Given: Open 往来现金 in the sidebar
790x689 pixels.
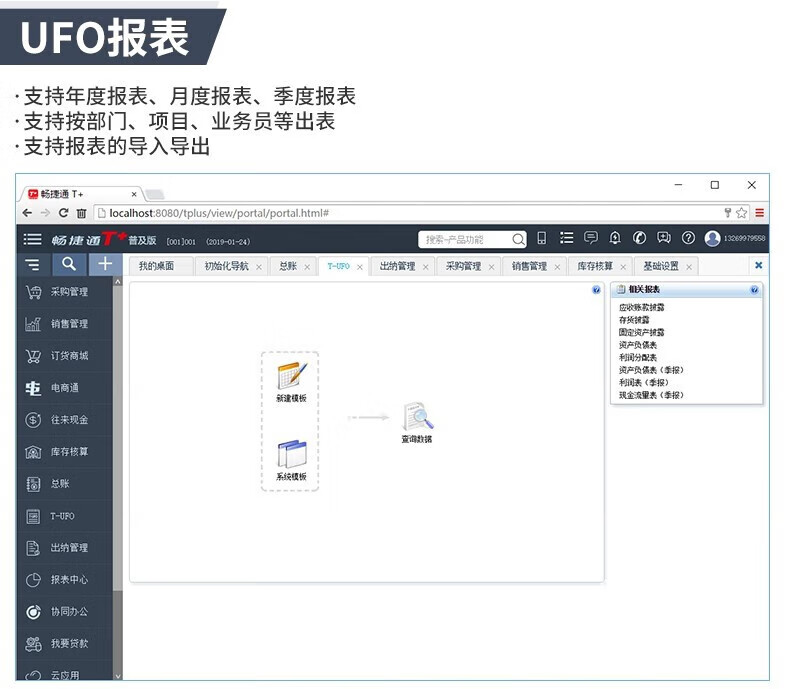Looking at the screenshot, I should (x=64, y=420).
